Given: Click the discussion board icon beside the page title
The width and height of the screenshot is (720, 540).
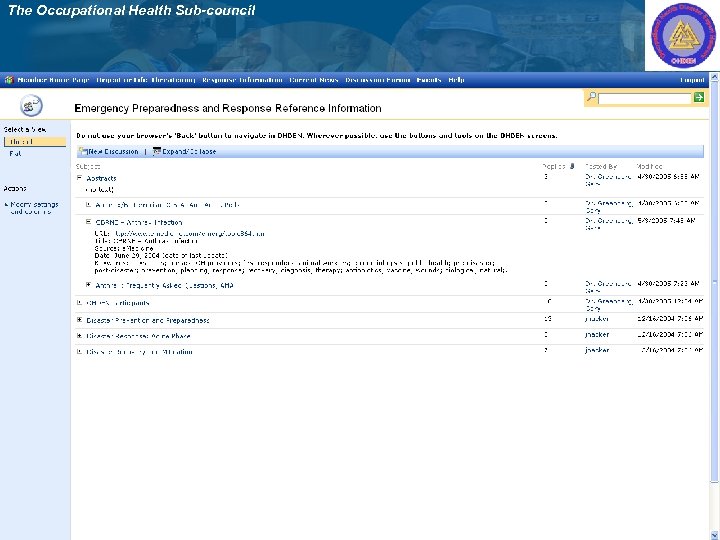Looking at the screenshot, I should [31, 106].
